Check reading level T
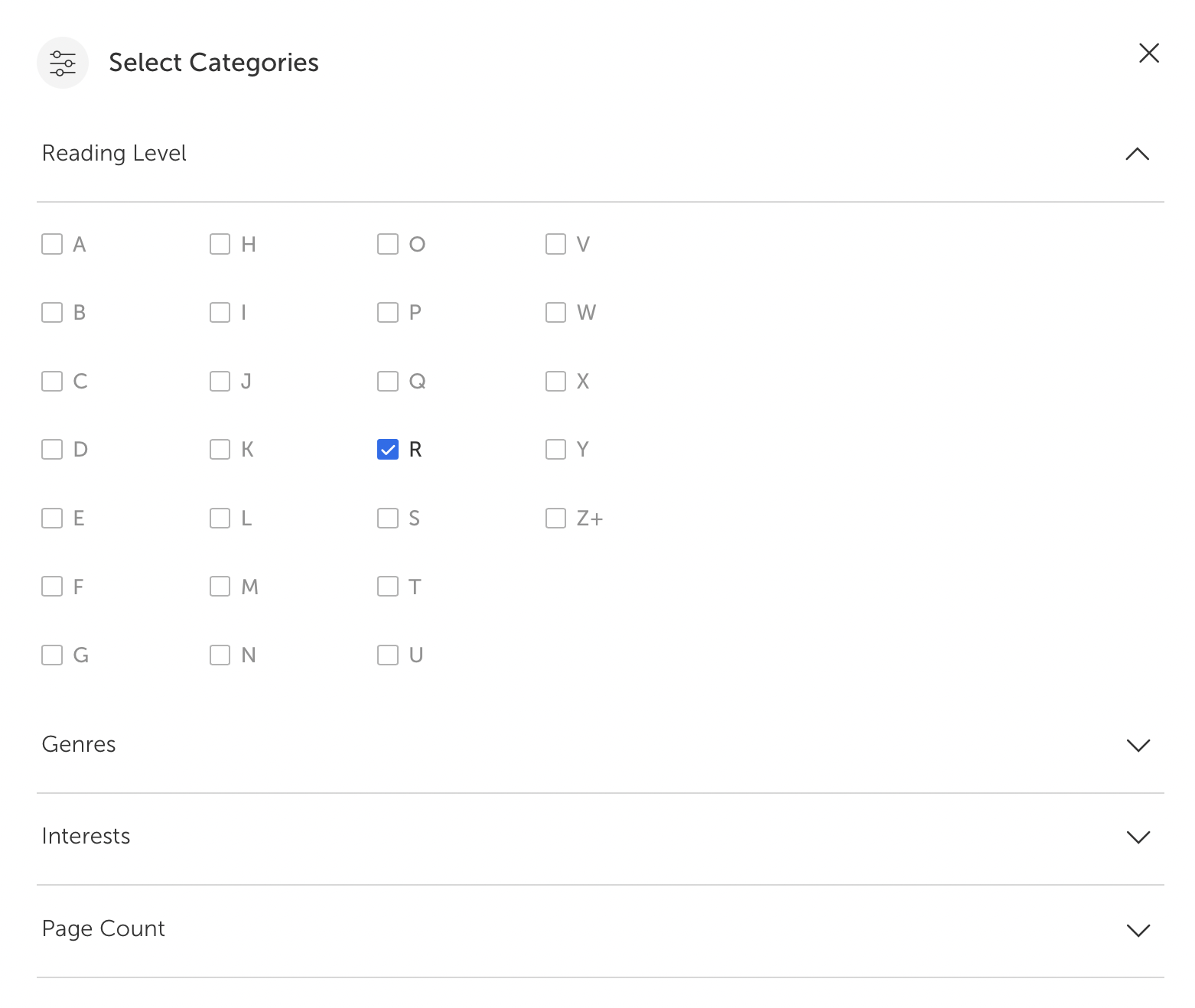The height and width of the screenshot is (1008, 1195). coord(388,586)
